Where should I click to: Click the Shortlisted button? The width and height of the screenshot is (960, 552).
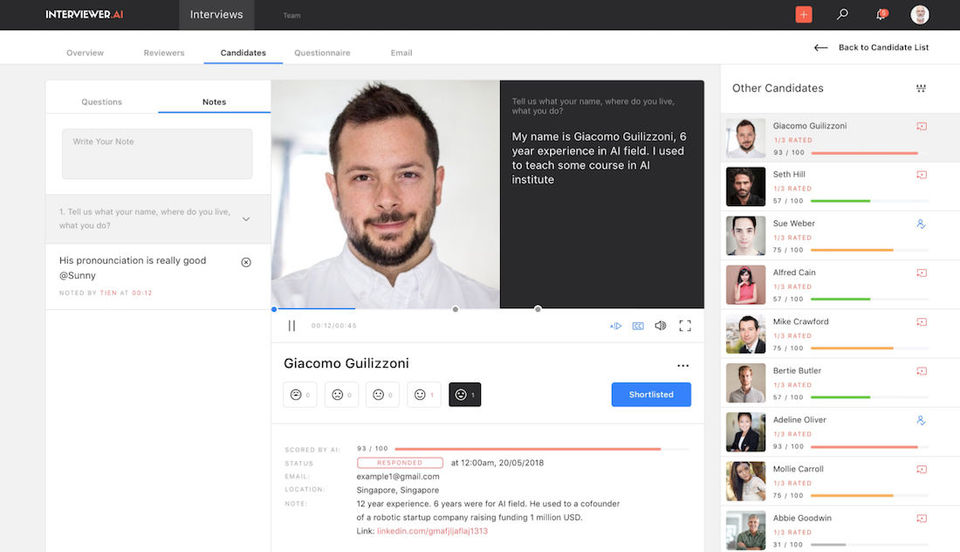[x=651, y=395]
